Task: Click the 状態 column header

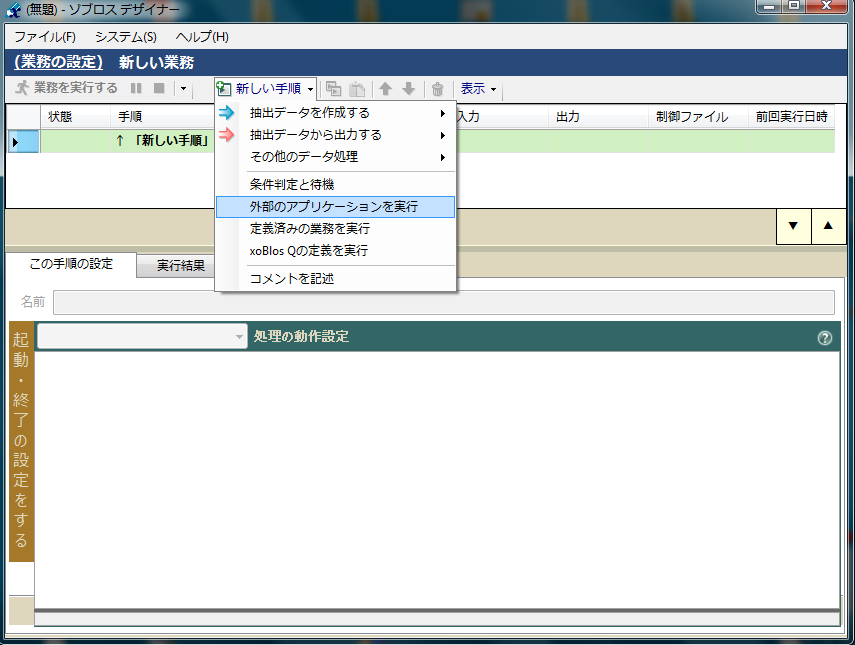Action: click(x=75, y=117)
